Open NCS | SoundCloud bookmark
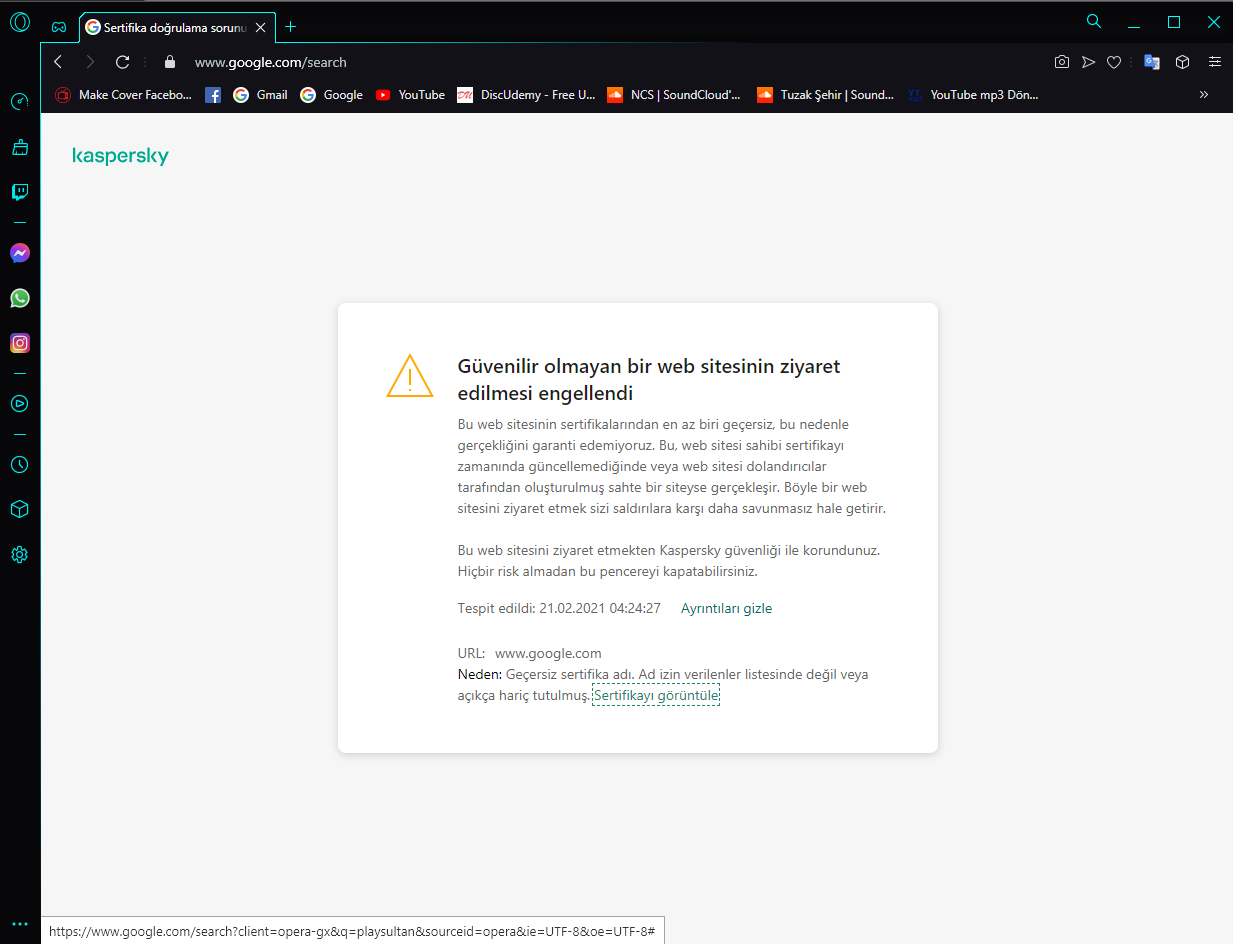The width and height of the screenshot is (1233, 944). tap(674, 95)
